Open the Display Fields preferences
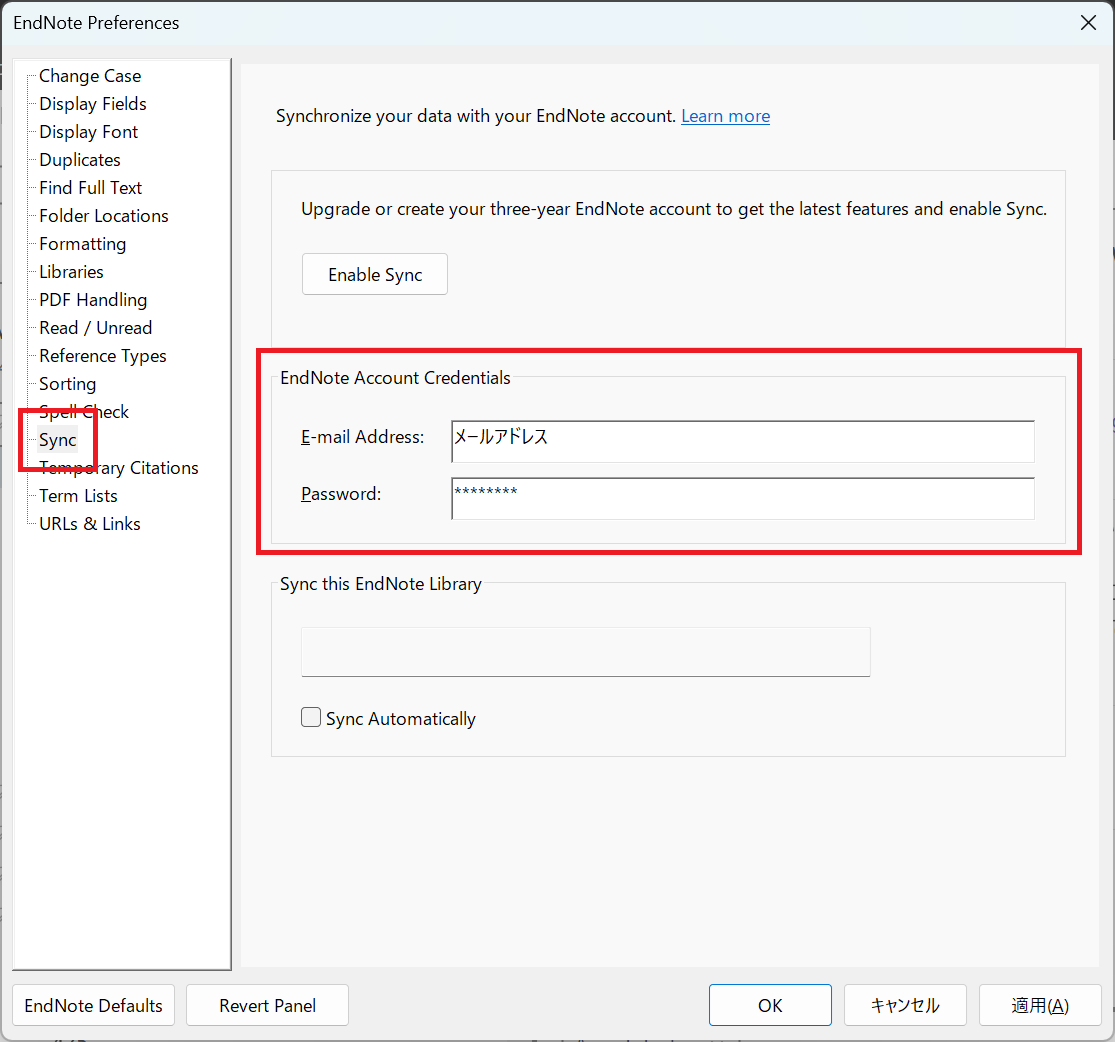Image resolution: width=1115 pixels, height=1042 pixels. 92,104
